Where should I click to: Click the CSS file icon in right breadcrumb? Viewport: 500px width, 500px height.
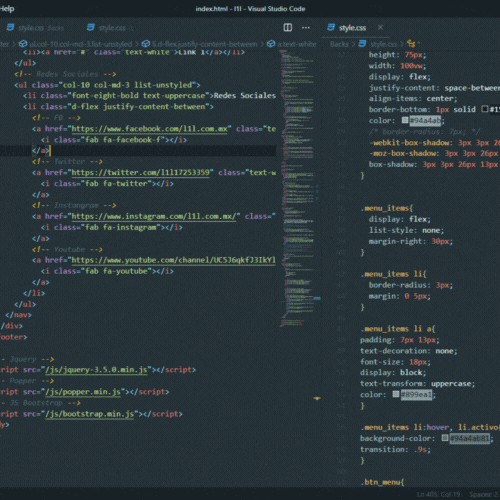[362, 44]
